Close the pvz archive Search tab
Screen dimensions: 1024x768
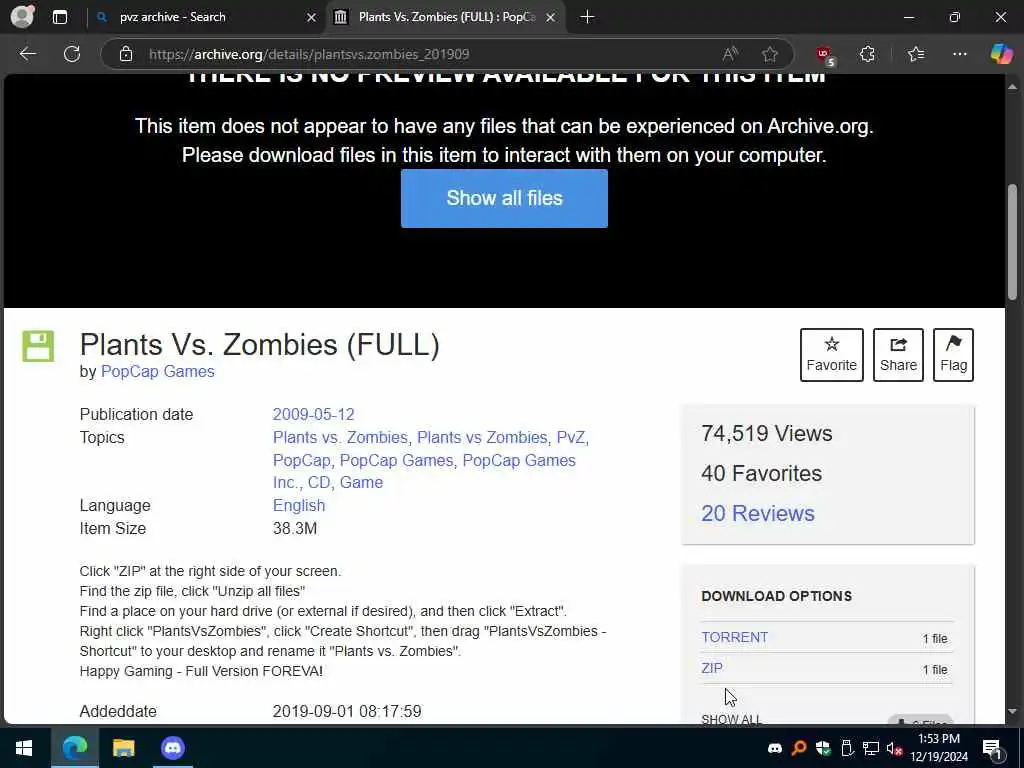[312, 18]
